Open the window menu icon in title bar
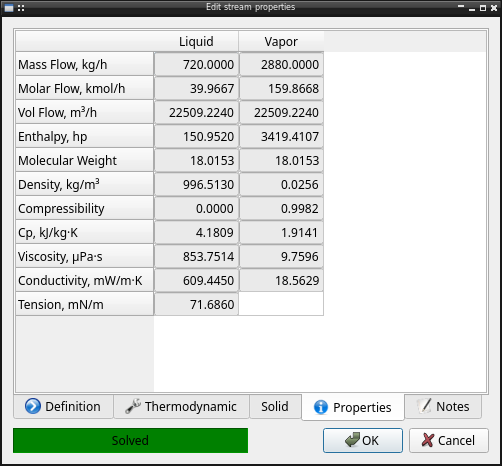Viewport: 502px width, 466px height. 9,8
